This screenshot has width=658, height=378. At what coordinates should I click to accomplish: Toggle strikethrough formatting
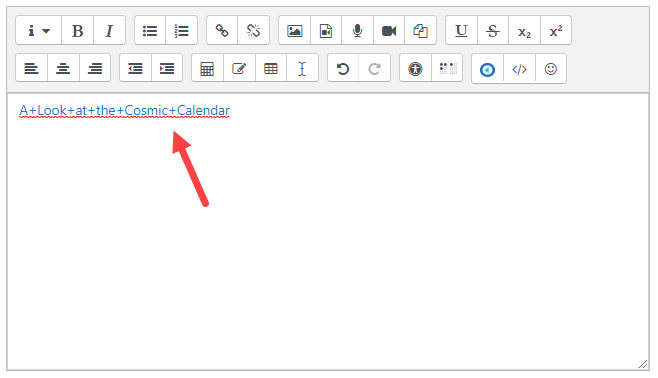point(493,31)
